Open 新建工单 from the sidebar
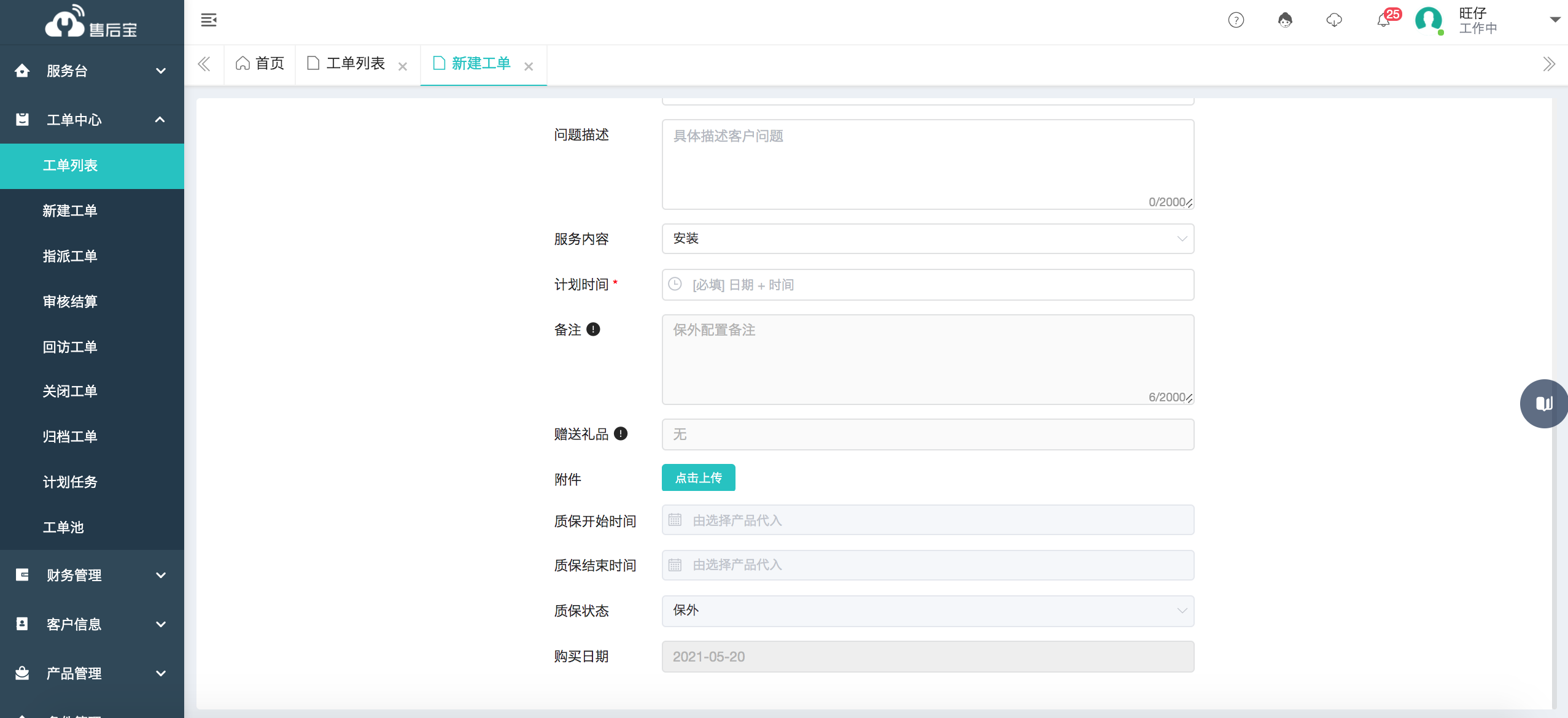Image resolution: width=1568 pixels, height=718 pixels. click(x=71, y=210)
